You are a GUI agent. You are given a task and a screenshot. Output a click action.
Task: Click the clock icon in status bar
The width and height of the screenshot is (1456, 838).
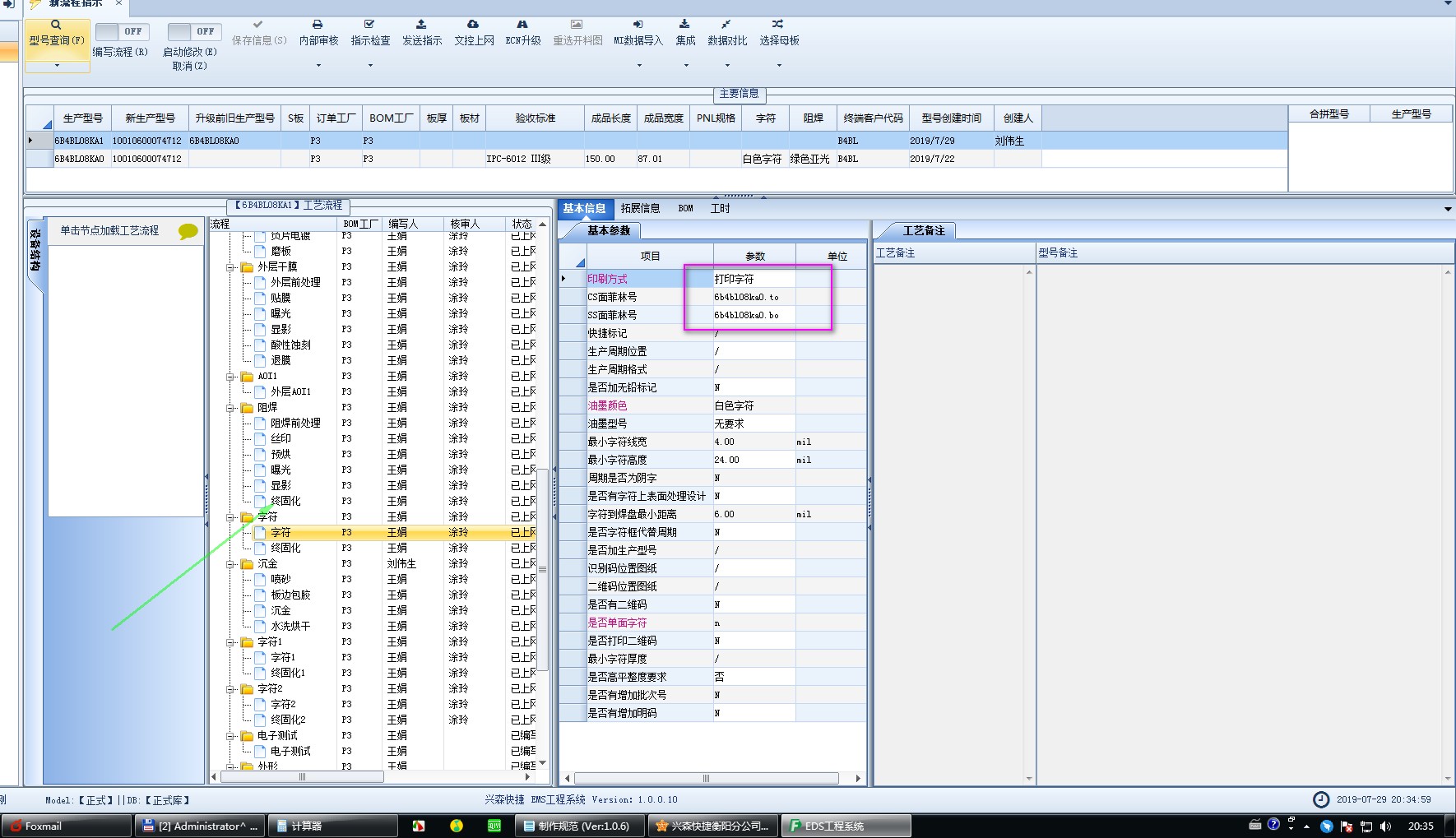click(1321, 799)
